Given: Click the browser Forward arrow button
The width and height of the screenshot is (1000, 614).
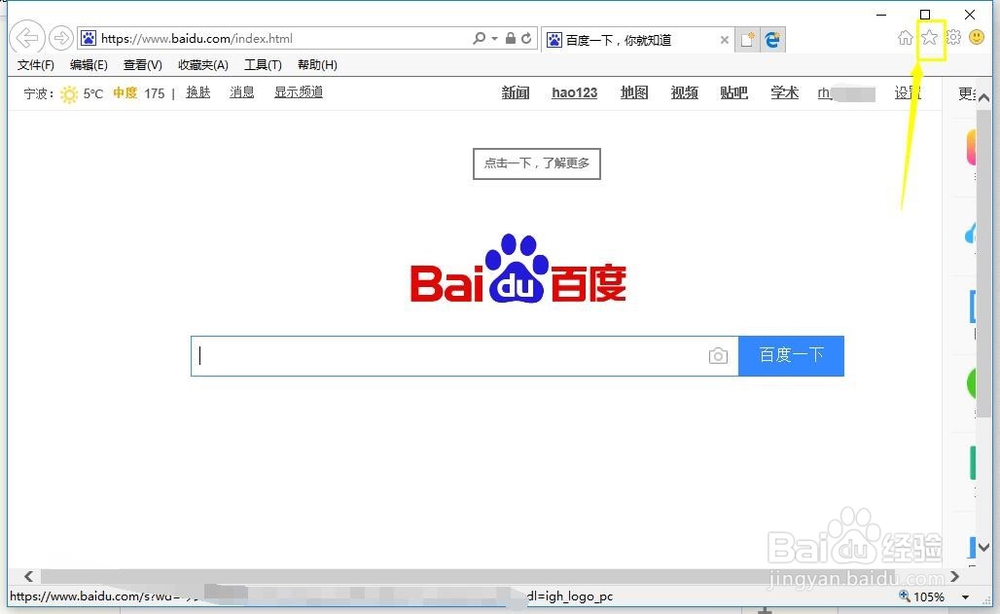Looking at the screenshot, I should [61, 38].
